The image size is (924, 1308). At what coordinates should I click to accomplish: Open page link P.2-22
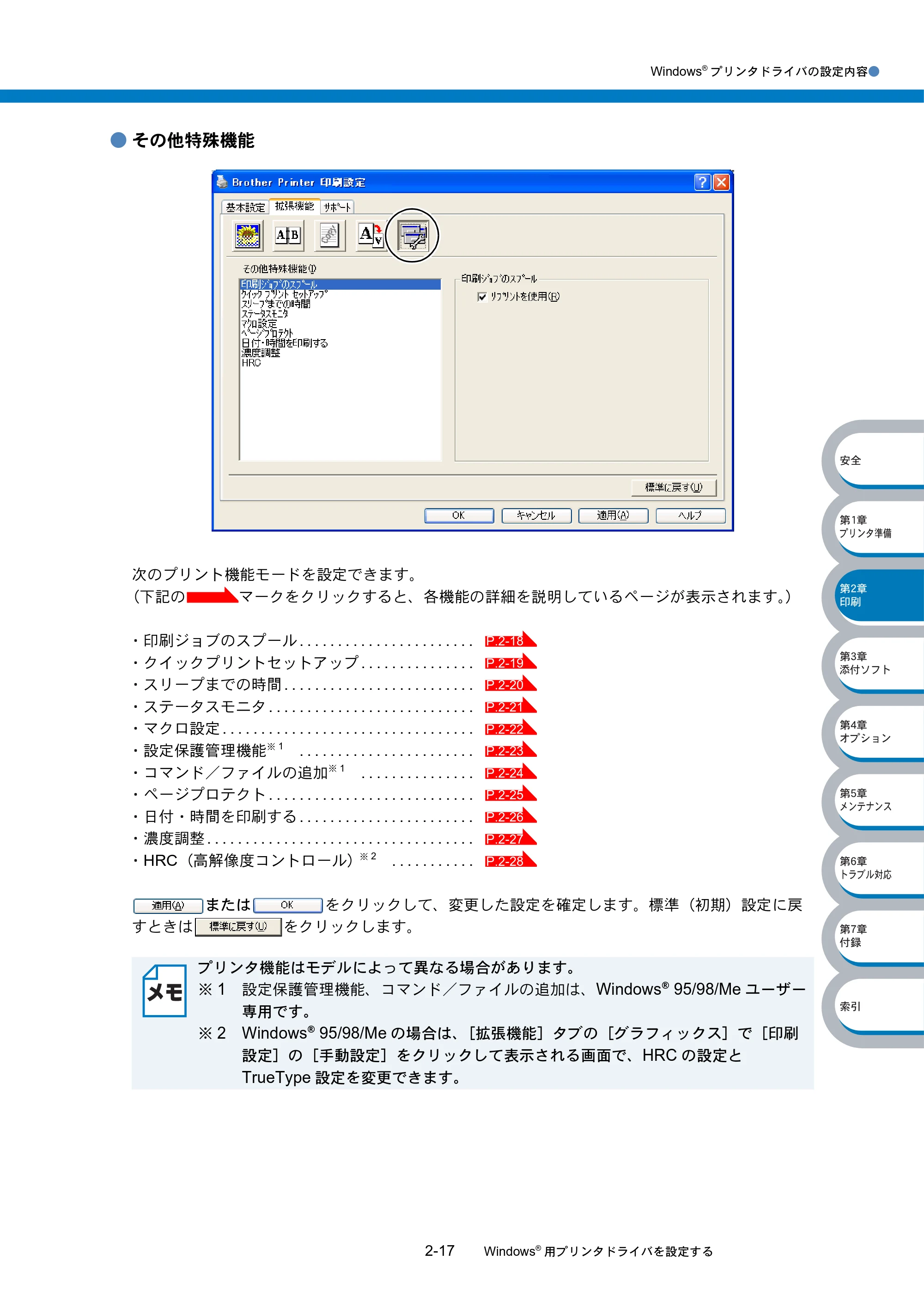(x=511, y=729)
